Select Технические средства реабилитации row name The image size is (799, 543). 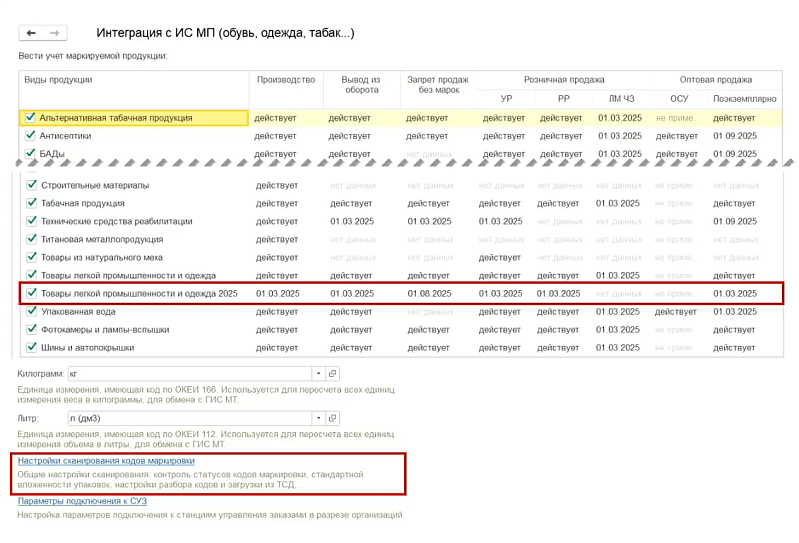[117, 222]
